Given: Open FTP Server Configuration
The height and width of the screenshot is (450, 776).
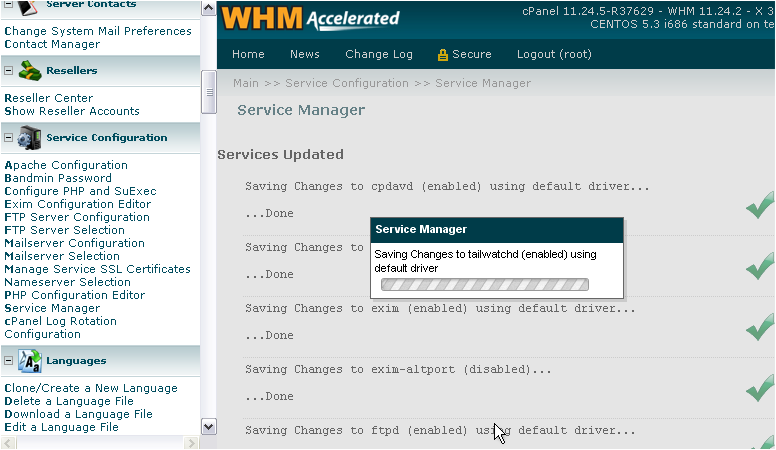Looking at the screenshot, I should click(x=77, y=217).
